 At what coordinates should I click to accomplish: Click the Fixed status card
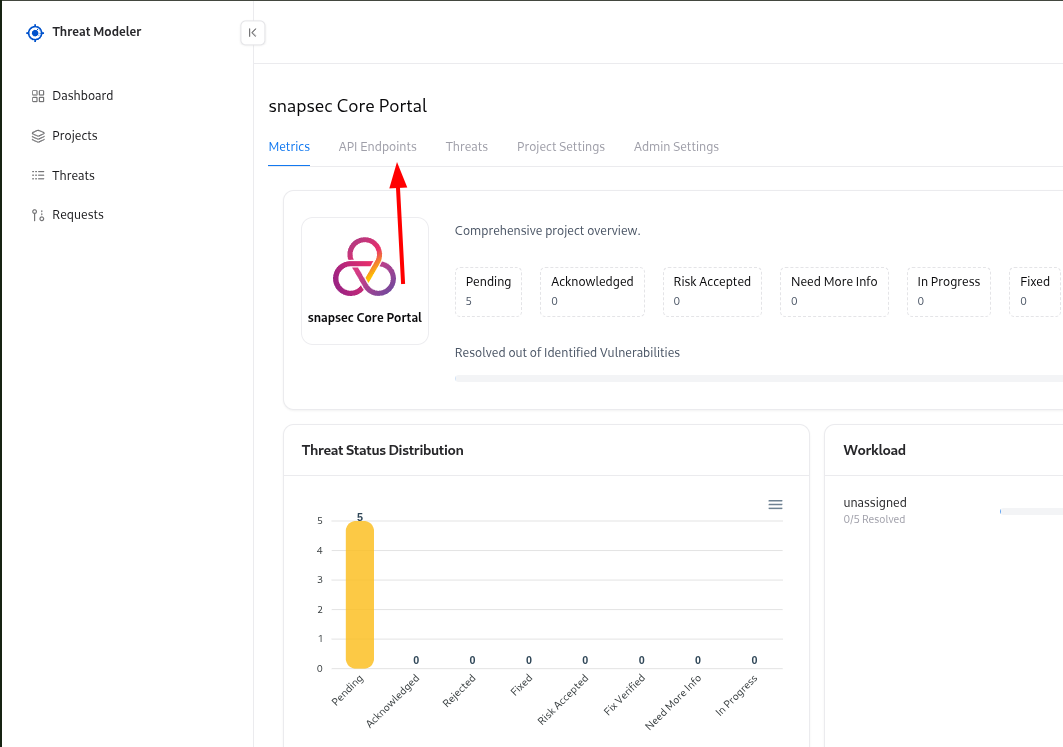[1035, 291]
